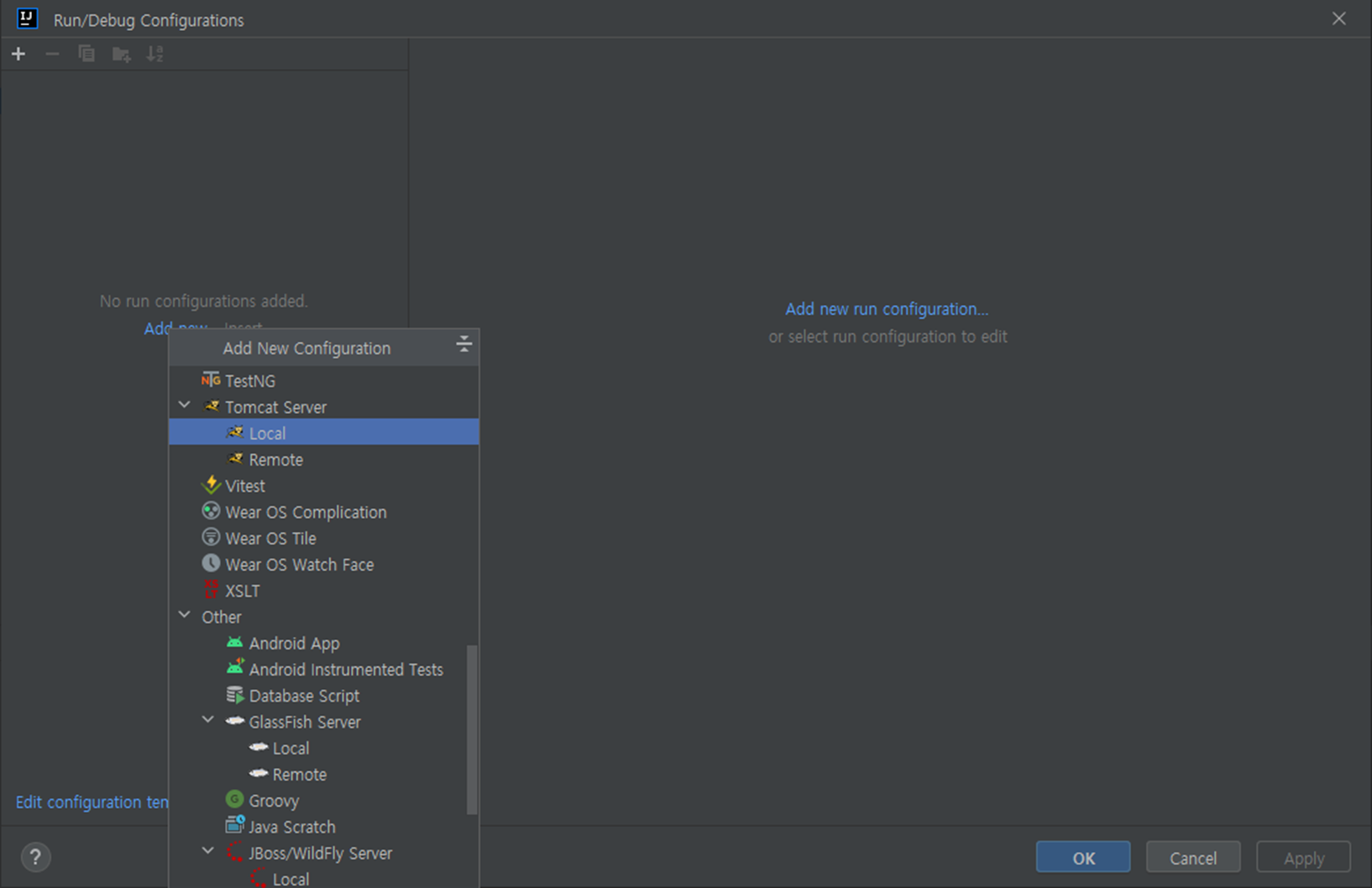Confirm with the OK button

click(x=1083, y=858)
